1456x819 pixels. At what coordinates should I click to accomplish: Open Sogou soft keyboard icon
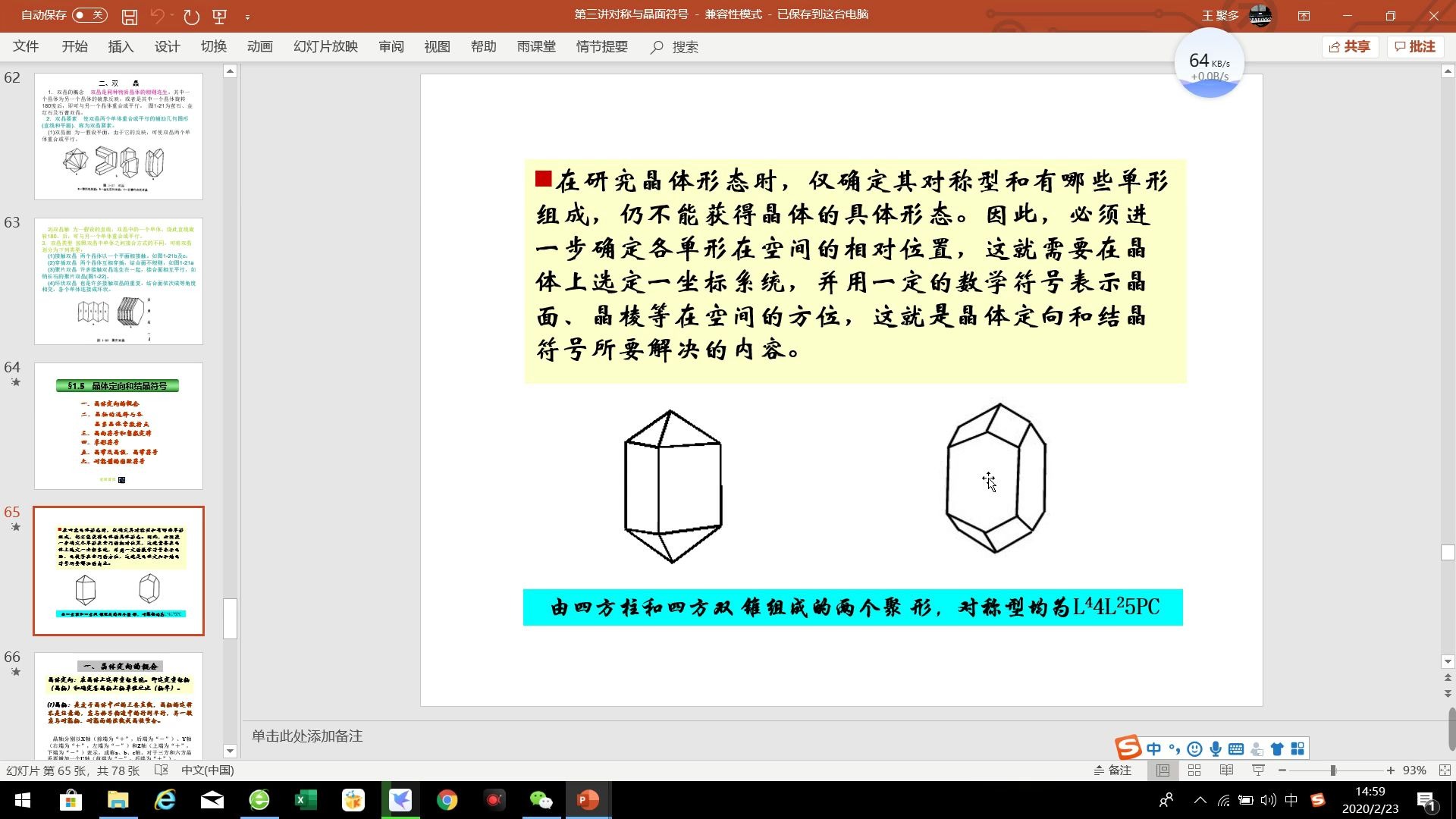(1236, 749)
